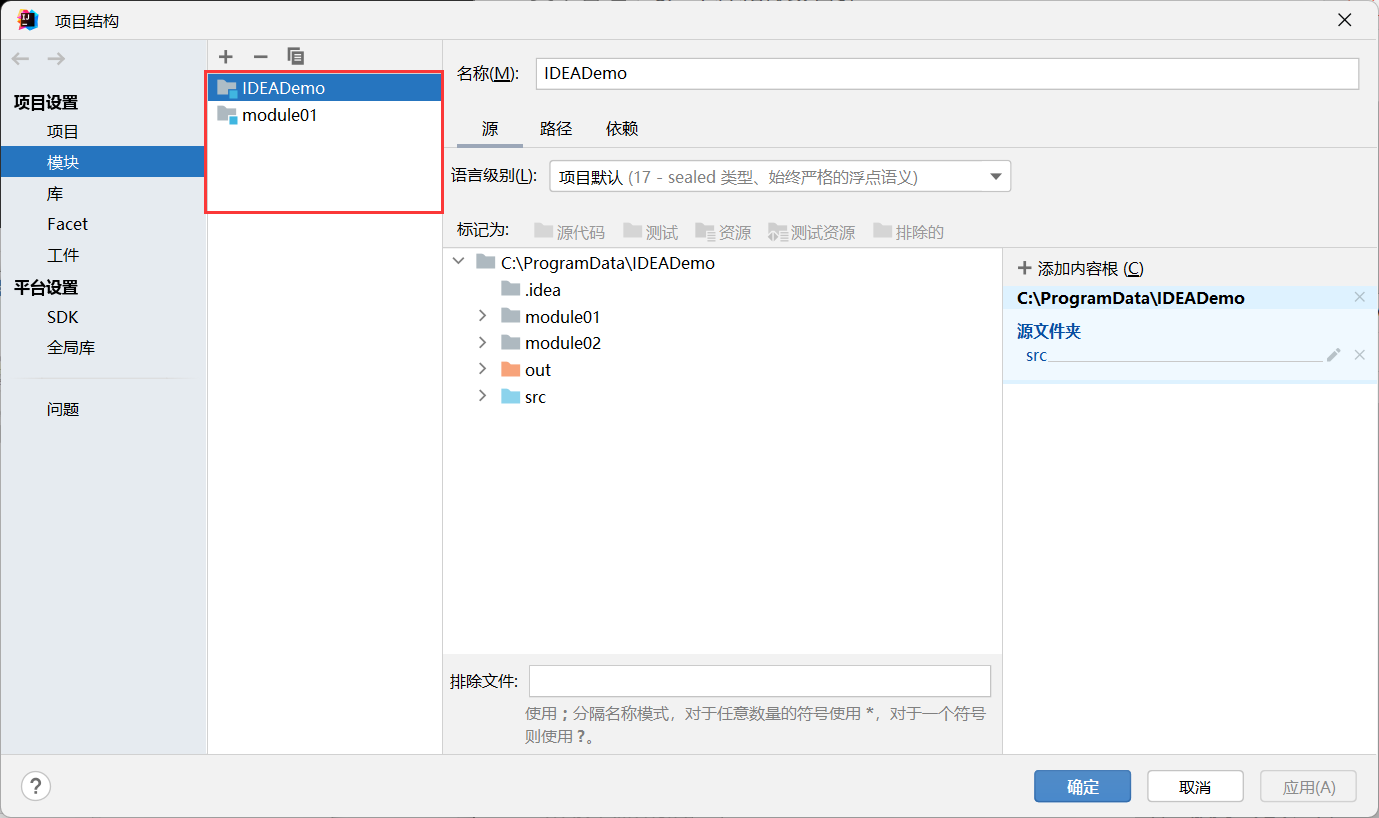Click the 名称 input field

947,74
